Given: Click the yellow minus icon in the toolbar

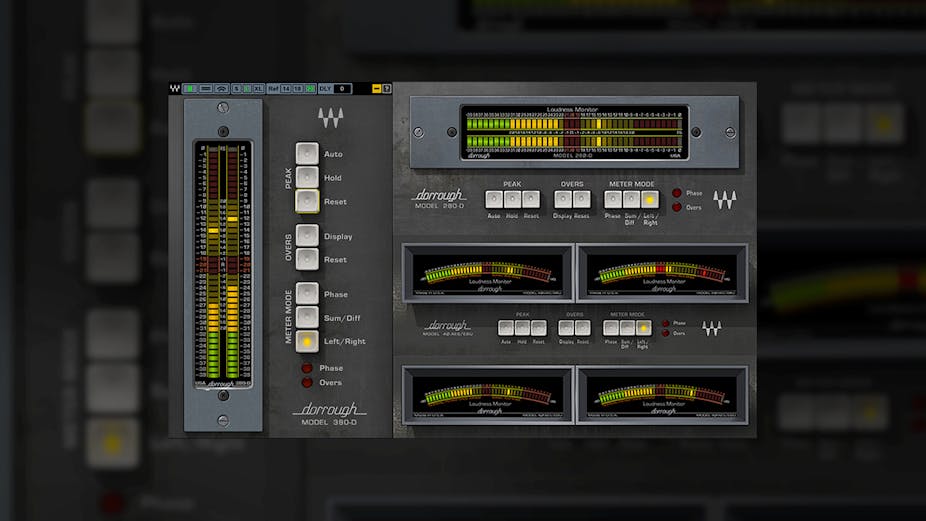Looking at the screenshot, I should pyautogui.click(x=376, y=89).
